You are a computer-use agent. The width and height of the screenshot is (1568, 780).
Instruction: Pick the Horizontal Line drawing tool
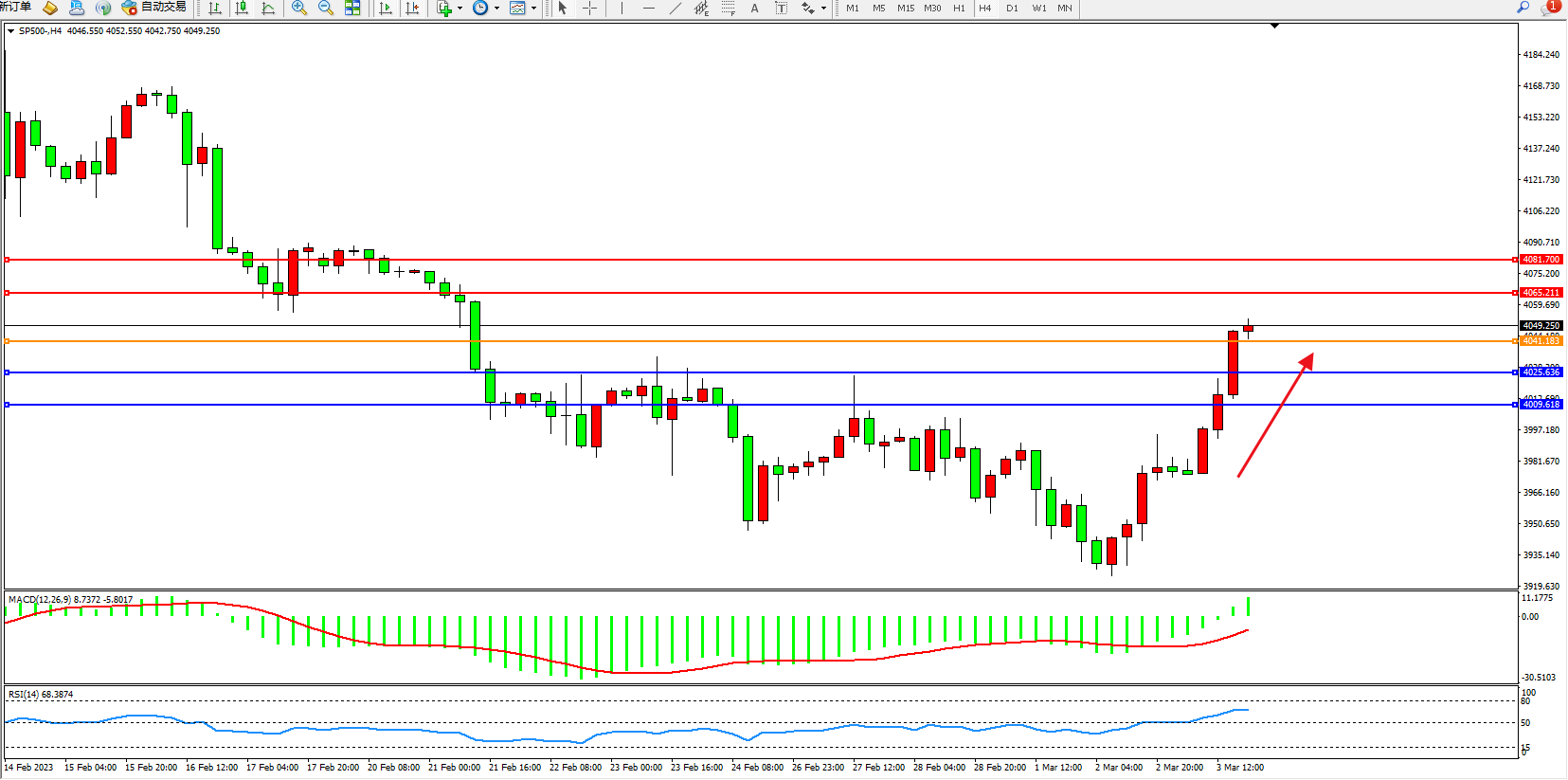[648, 8]
